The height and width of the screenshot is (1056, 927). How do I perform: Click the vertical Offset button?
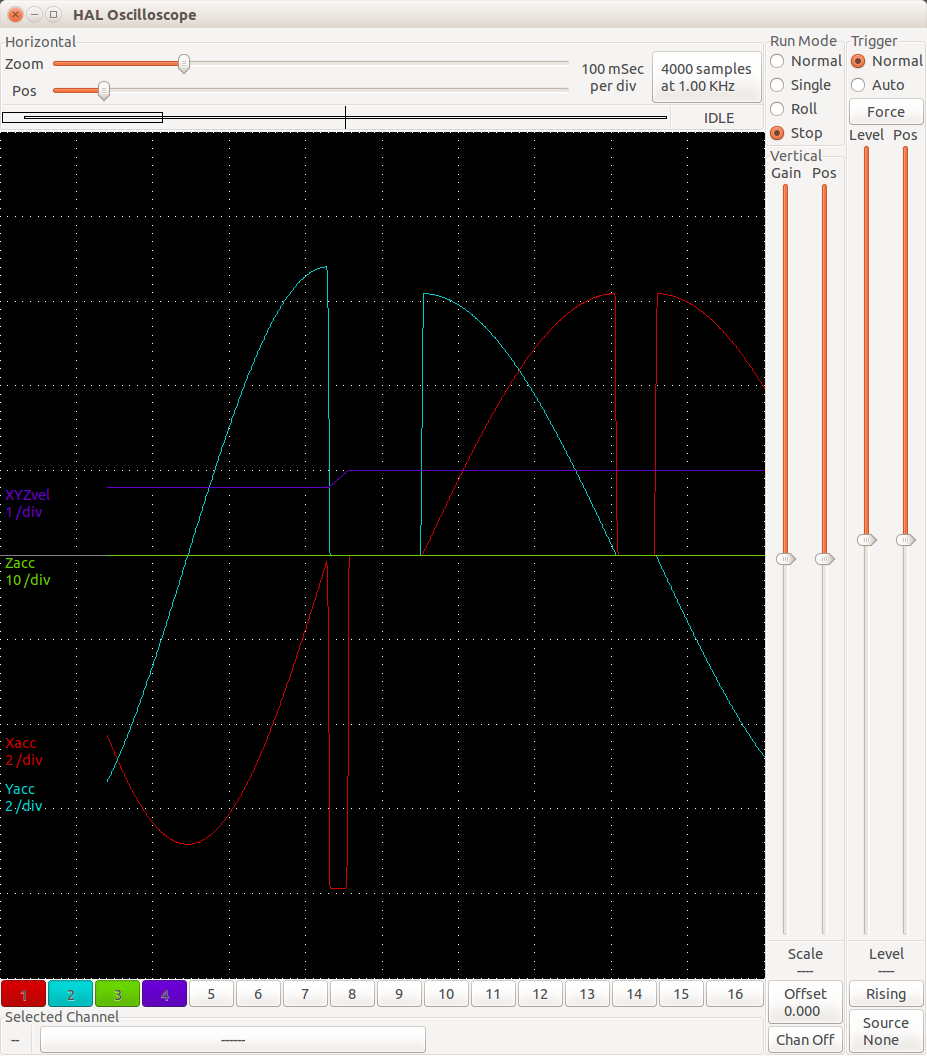point(805,1002)
